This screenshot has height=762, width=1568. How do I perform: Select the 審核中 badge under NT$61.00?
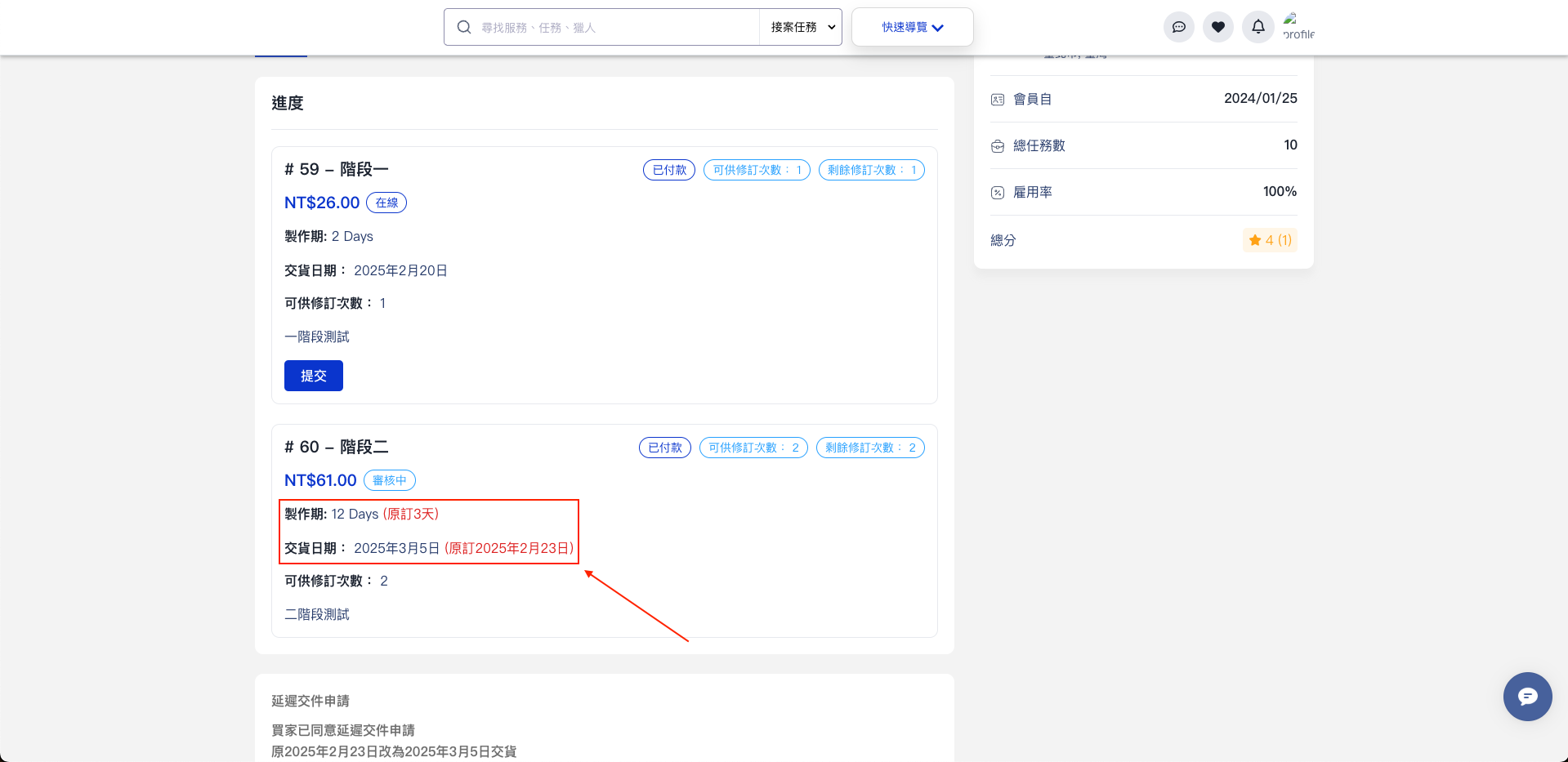click(389, 480)
